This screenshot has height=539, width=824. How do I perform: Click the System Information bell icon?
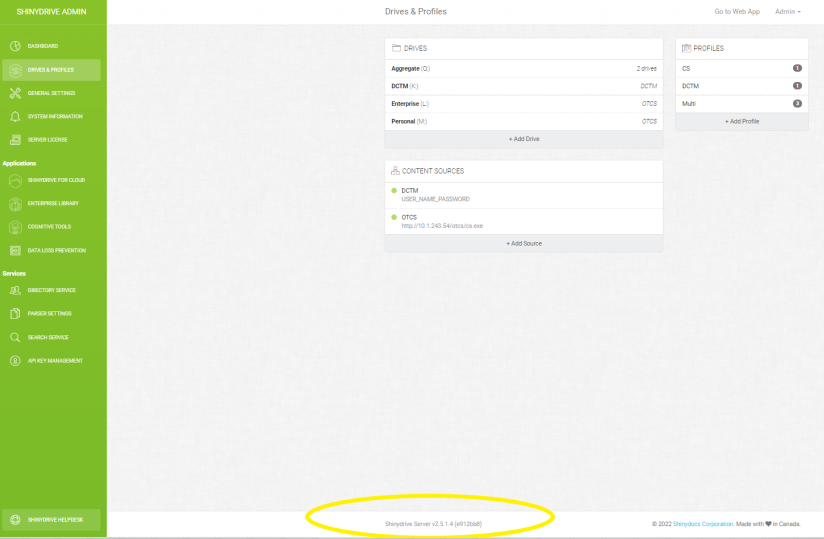(15, 116)
